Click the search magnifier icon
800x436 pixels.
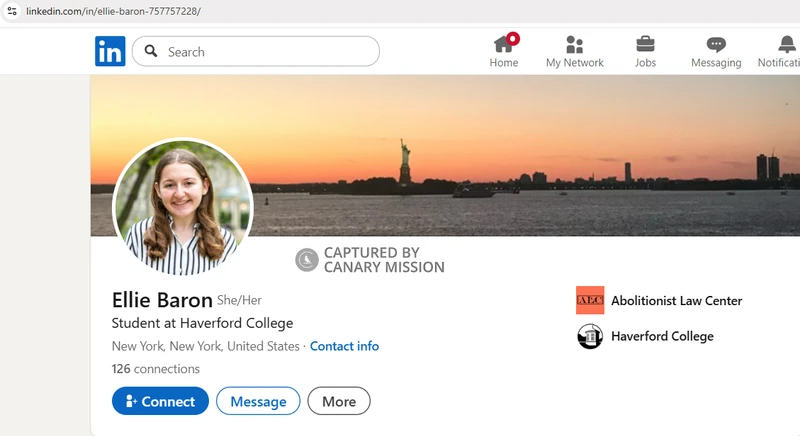151,51
